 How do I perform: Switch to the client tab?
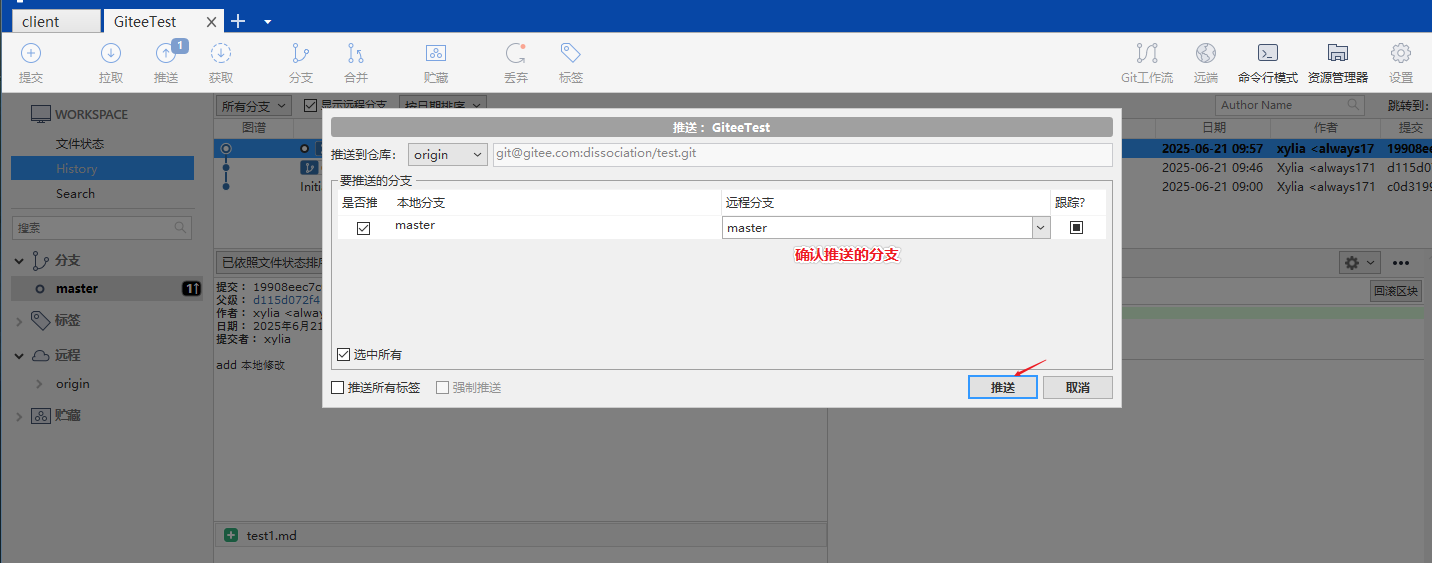[x=55, y=21]
